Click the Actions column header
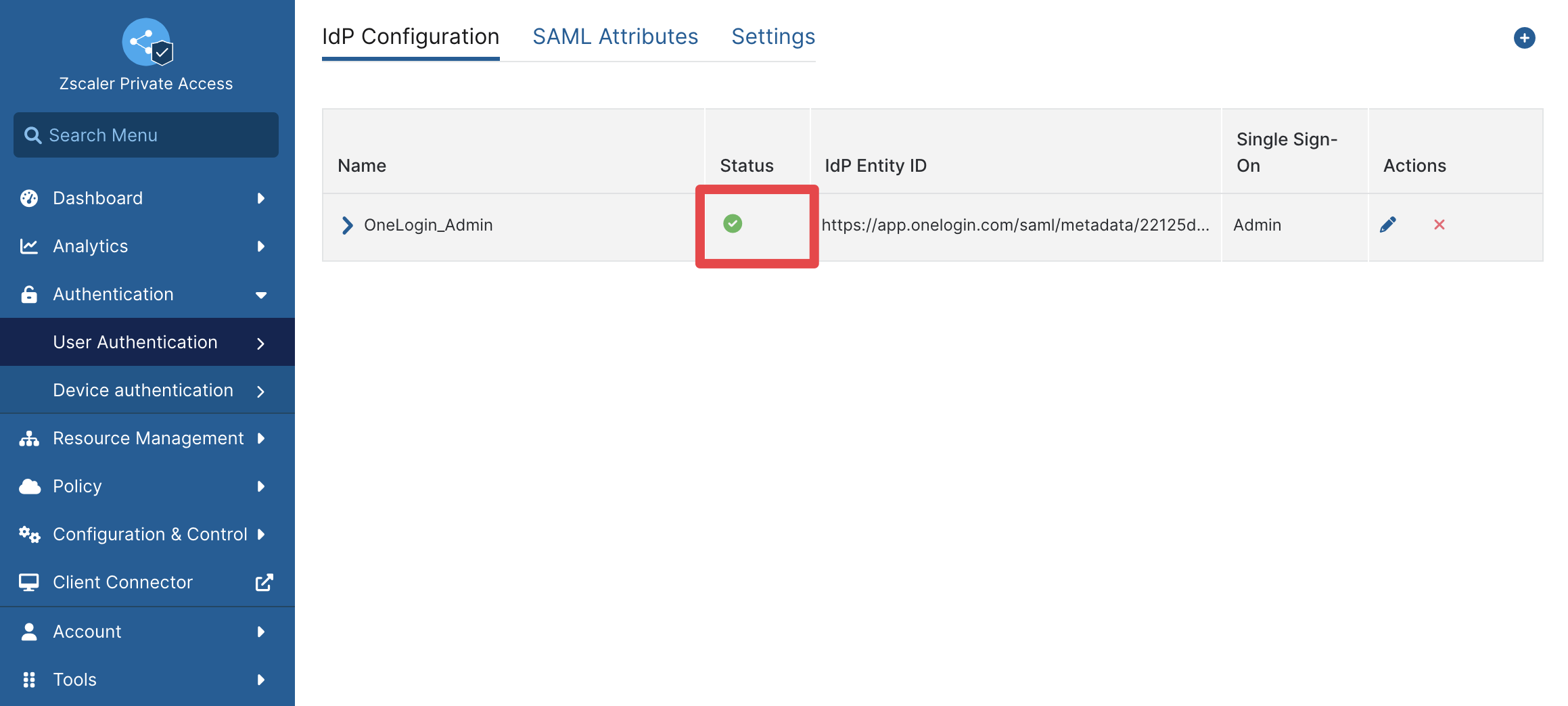Image resolution: width=1568 pixels, height=706 pixels. [x=1414, y=166]
